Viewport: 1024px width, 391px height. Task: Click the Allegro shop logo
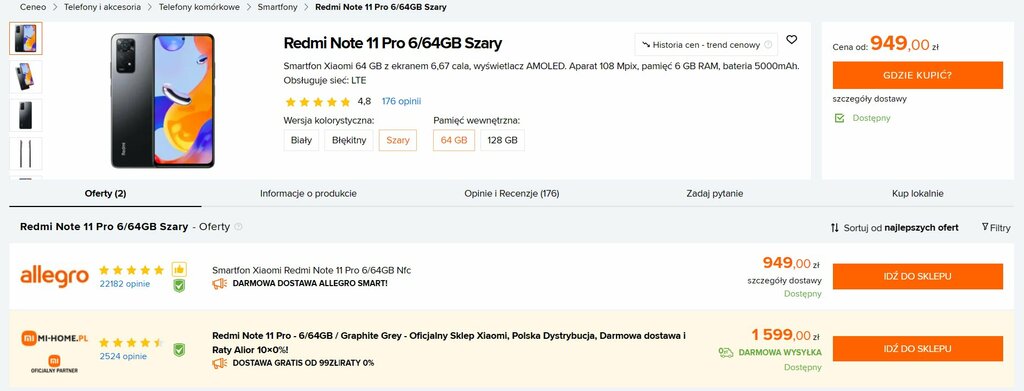[x=55, y=276]
